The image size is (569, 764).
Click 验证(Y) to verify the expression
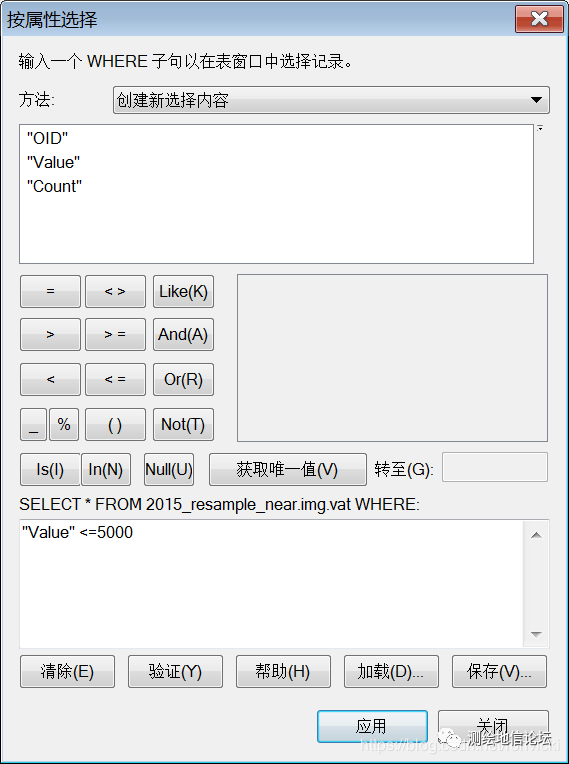tap(175, 671)
